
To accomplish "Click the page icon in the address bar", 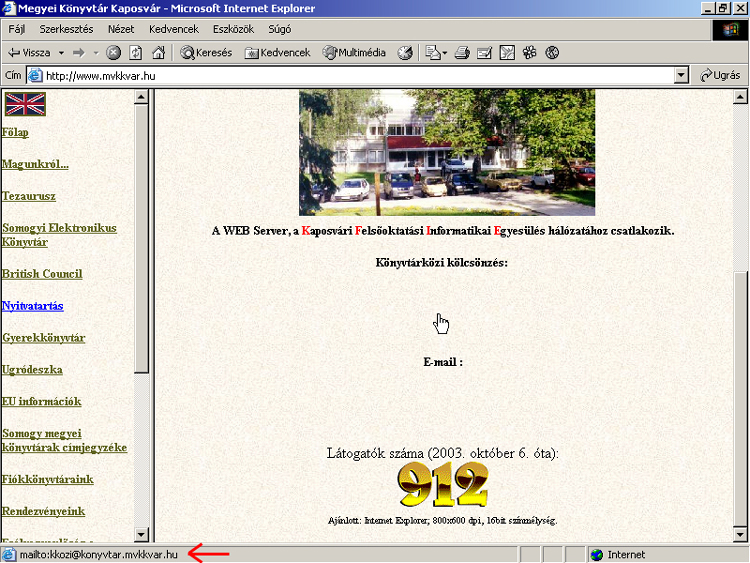I will coord(35,76).
